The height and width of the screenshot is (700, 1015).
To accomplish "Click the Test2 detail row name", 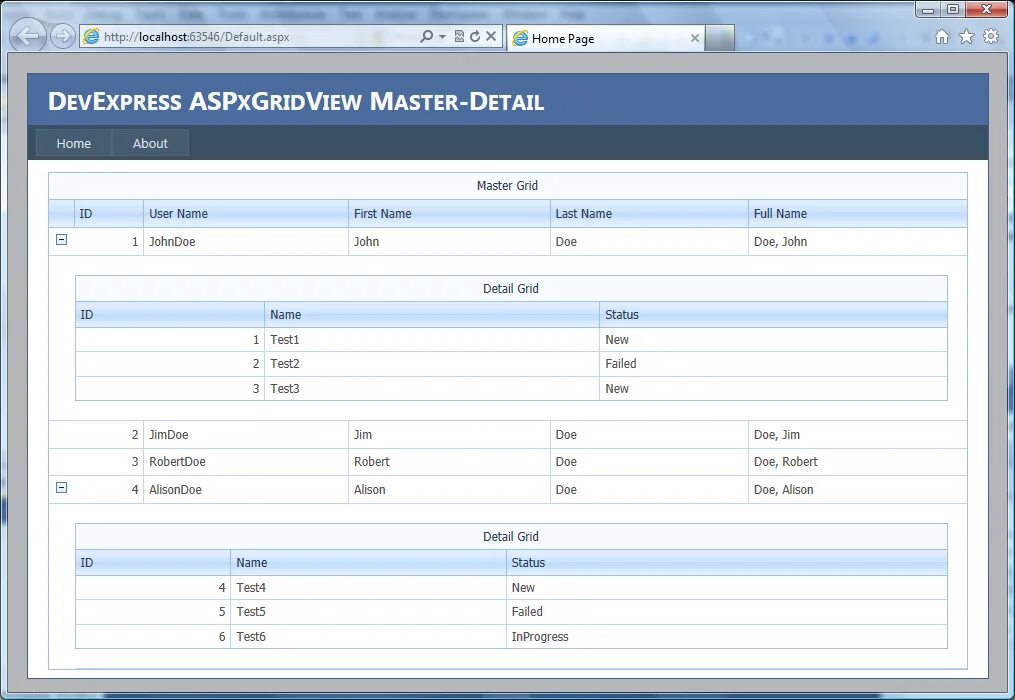I will tap(432, 364).
